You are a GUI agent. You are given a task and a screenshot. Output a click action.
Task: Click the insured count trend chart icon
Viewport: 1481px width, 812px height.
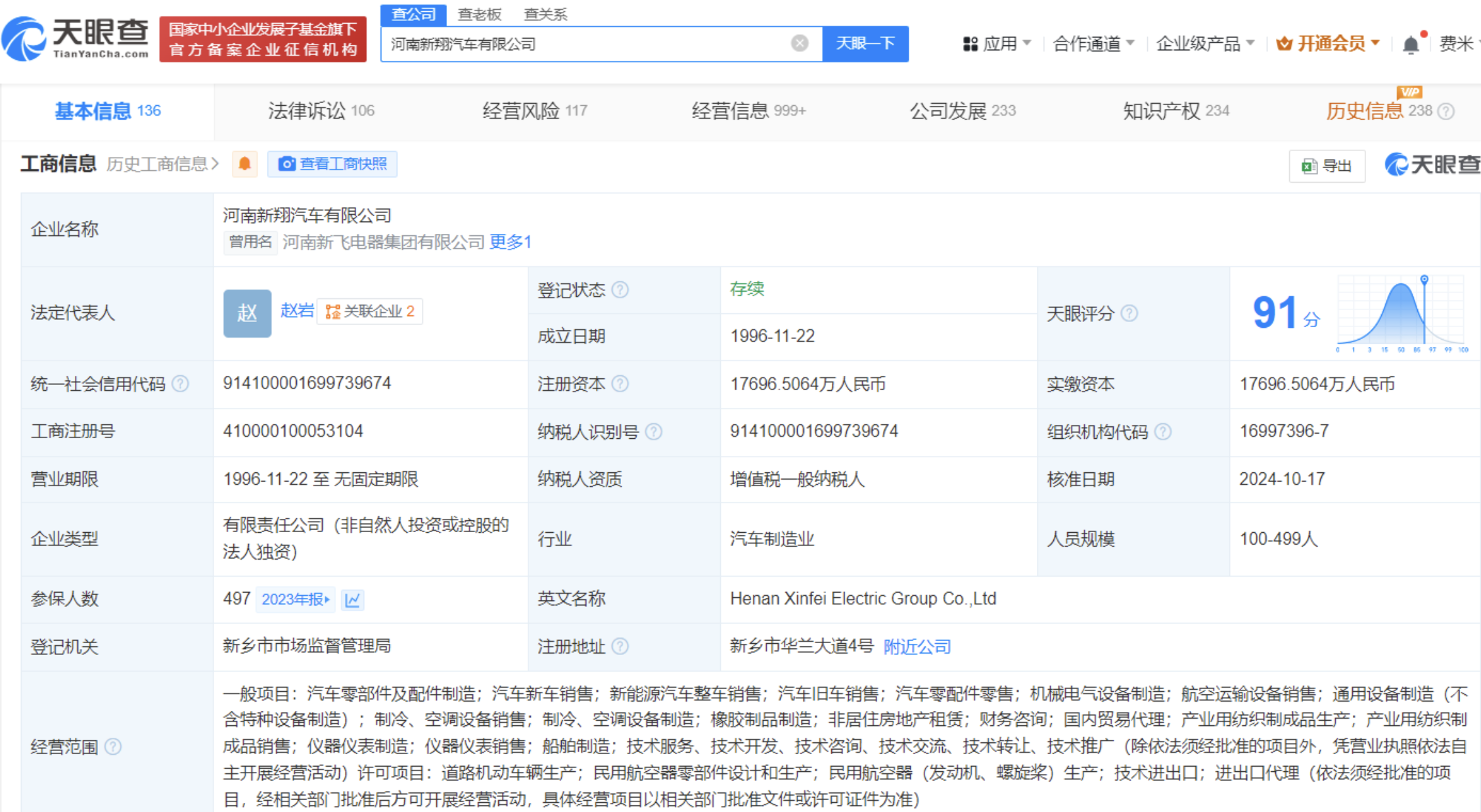(x=352, y=600)
